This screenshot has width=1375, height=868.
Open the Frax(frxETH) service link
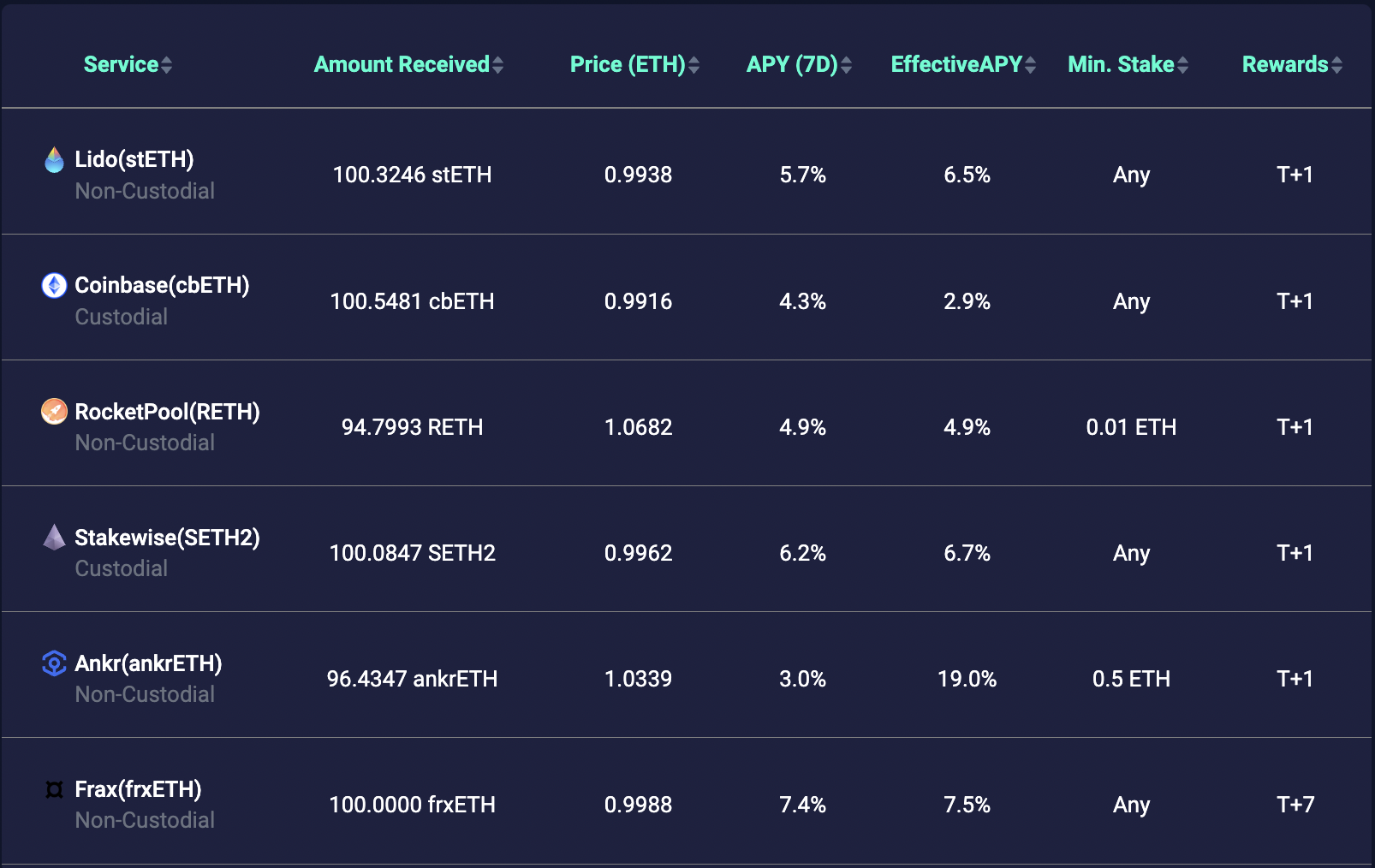click(x=138, y=789)
